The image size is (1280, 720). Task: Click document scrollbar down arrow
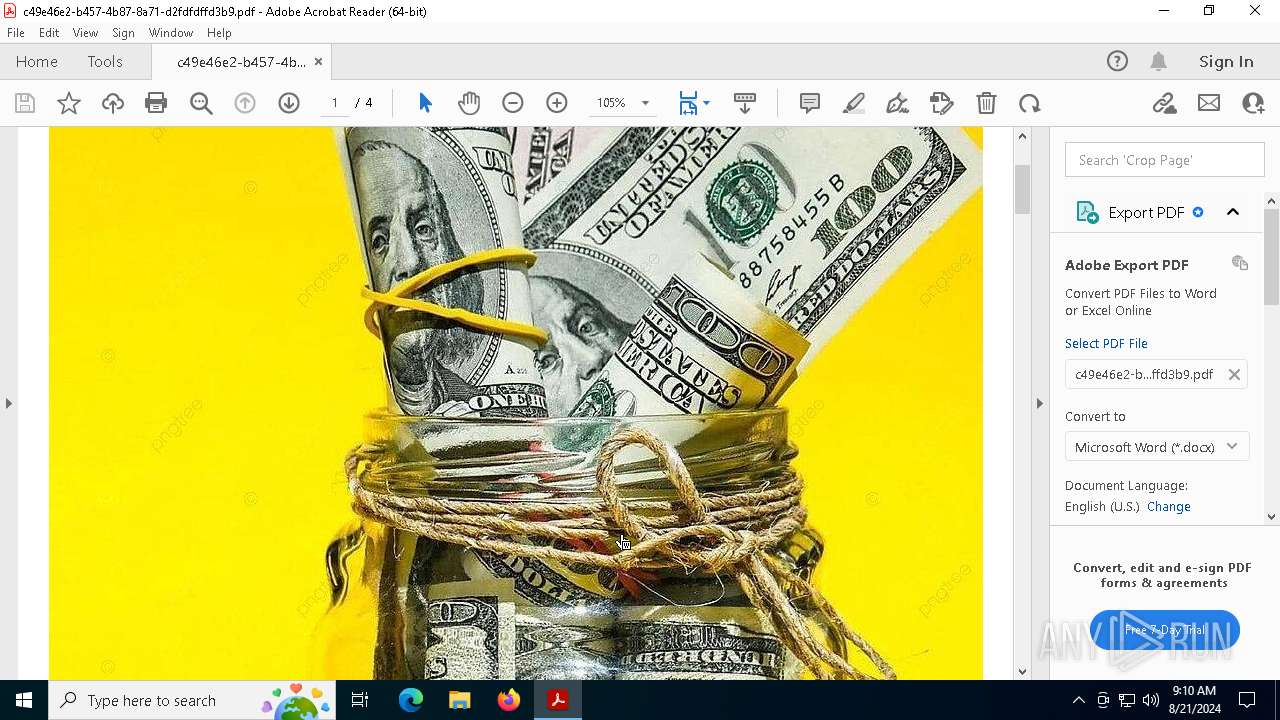click(x=1022, y=672)
